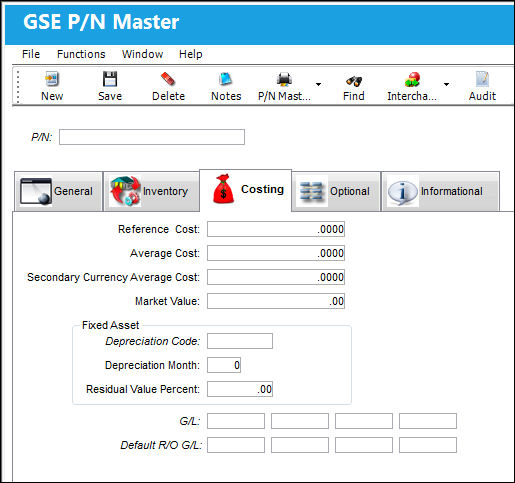Click the Reference Cost field
Viewport: 515px width, 483px height.
(x=276, y=229)
